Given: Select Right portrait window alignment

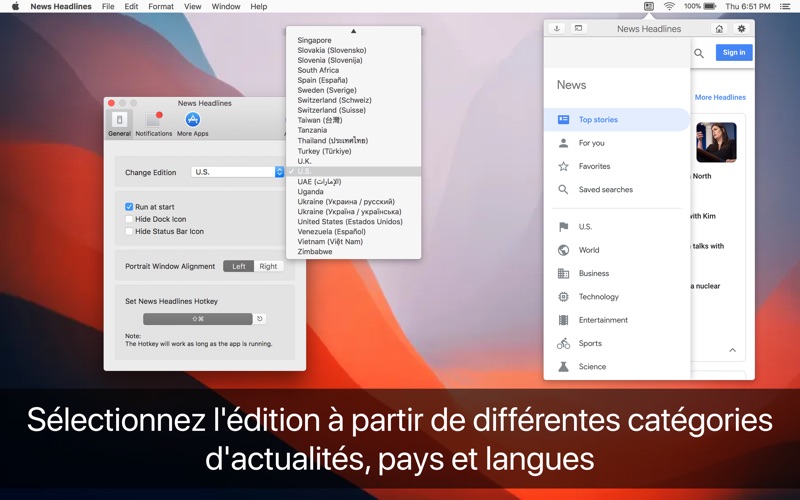Looking at the screenshot, I should (x=268, y=266).
